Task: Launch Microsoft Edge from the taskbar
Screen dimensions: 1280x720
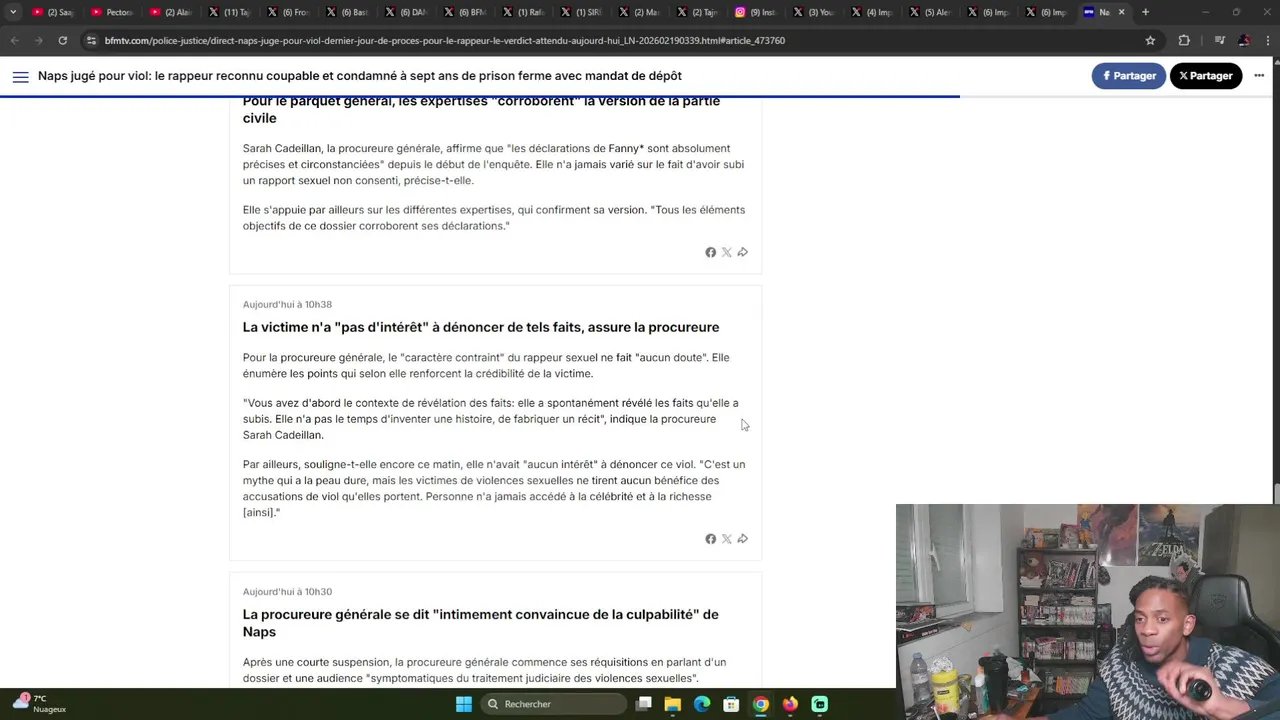Action: tap(702, 704)
